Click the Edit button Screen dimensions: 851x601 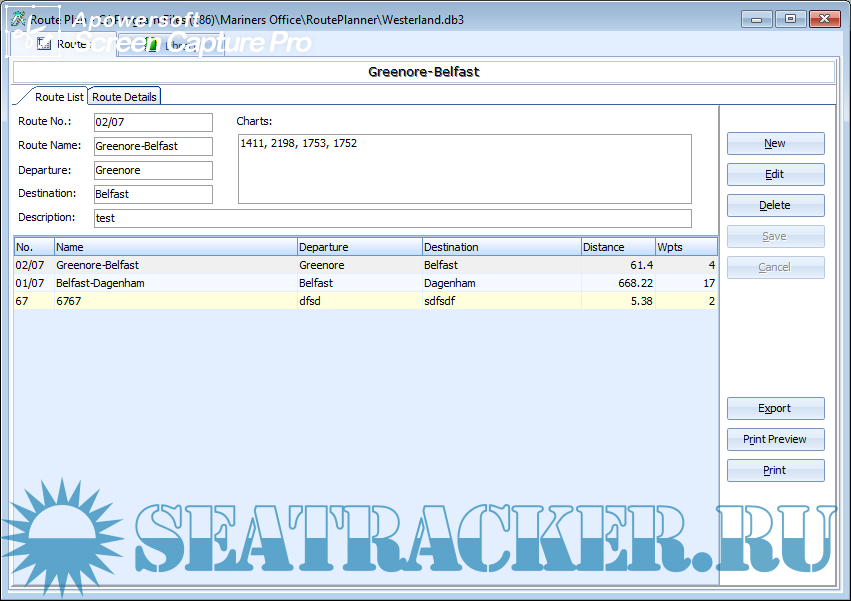[775, 174]
